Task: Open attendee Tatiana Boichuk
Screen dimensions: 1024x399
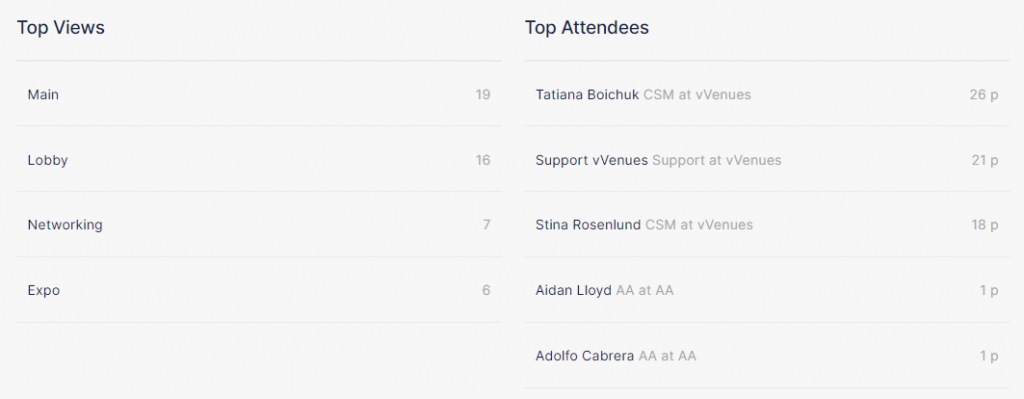Action: tap(767, 94)
